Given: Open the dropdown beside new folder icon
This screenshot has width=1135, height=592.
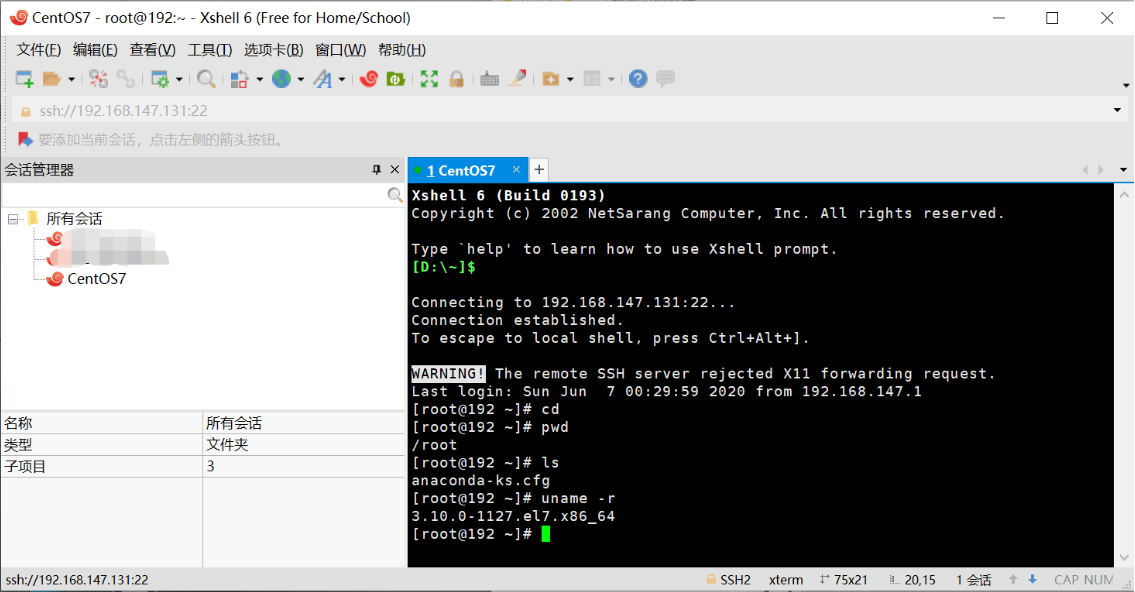Looking at the screenshot, I should tap(570, 80).
